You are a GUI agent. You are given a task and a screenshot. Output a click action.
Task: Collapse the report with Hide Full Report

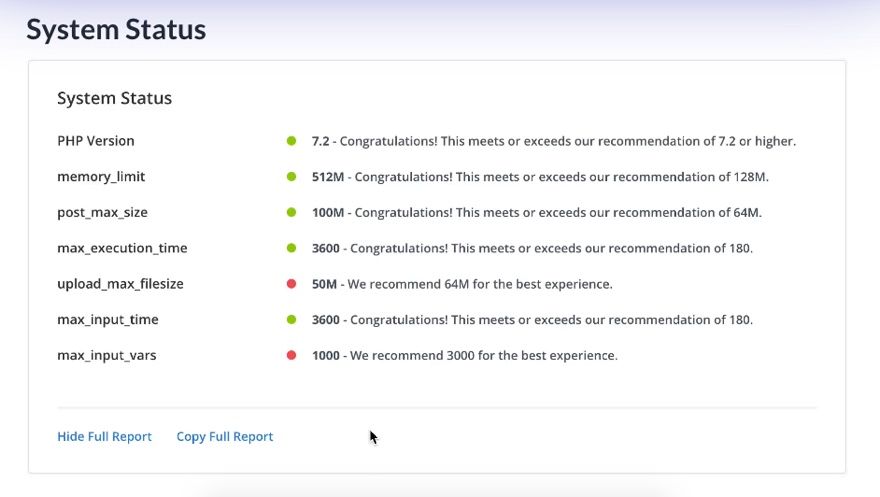105,437
